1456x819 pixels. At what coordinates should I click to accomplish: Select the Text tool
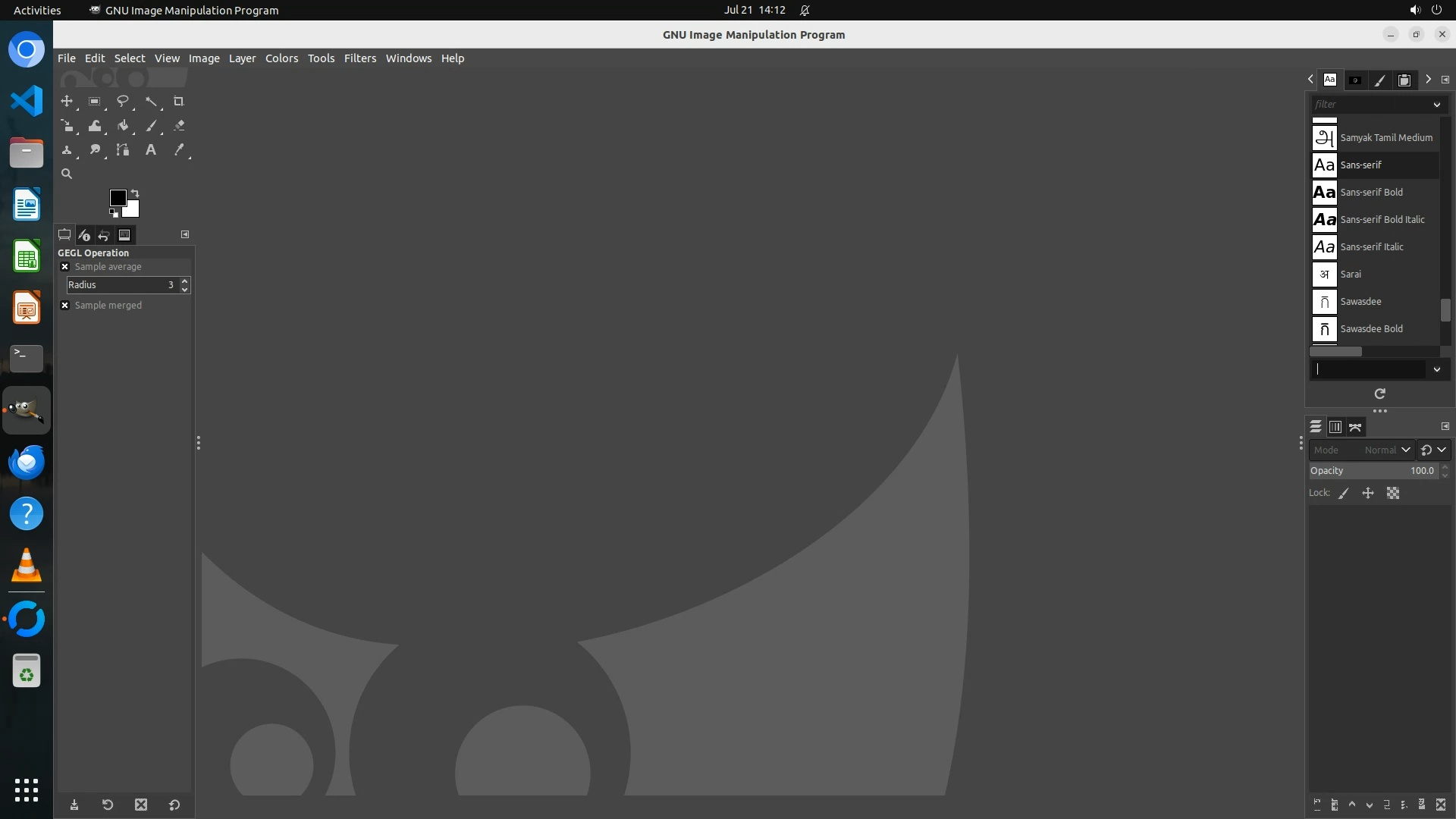(151, 150)
